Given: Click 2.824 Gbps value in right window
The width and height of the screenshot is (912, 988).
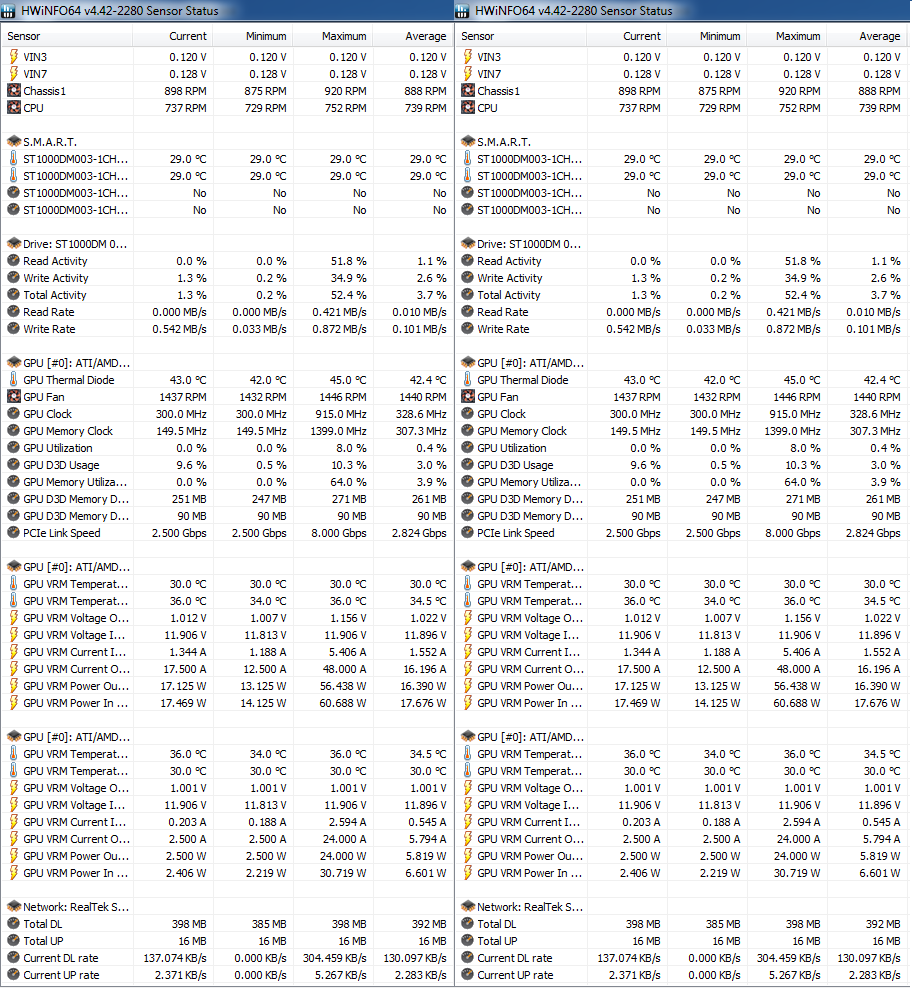Looking at the screenshot, I should [873, 533].
